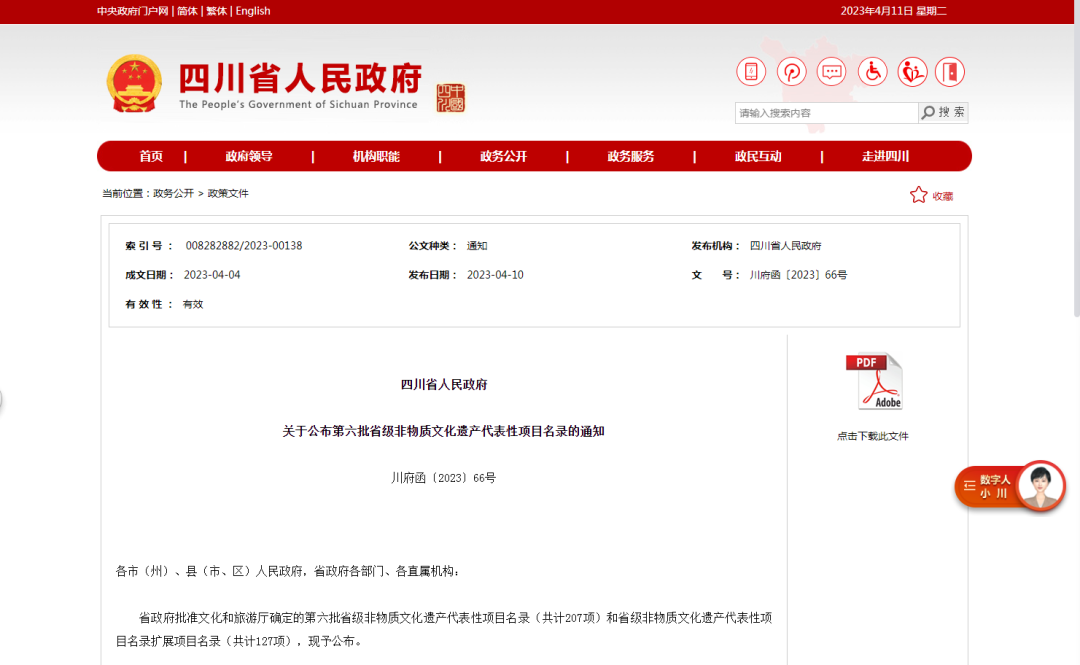Viewport: 1080px width, 665px height.
Task: Click into the search input box
Action: click(825, 113)
